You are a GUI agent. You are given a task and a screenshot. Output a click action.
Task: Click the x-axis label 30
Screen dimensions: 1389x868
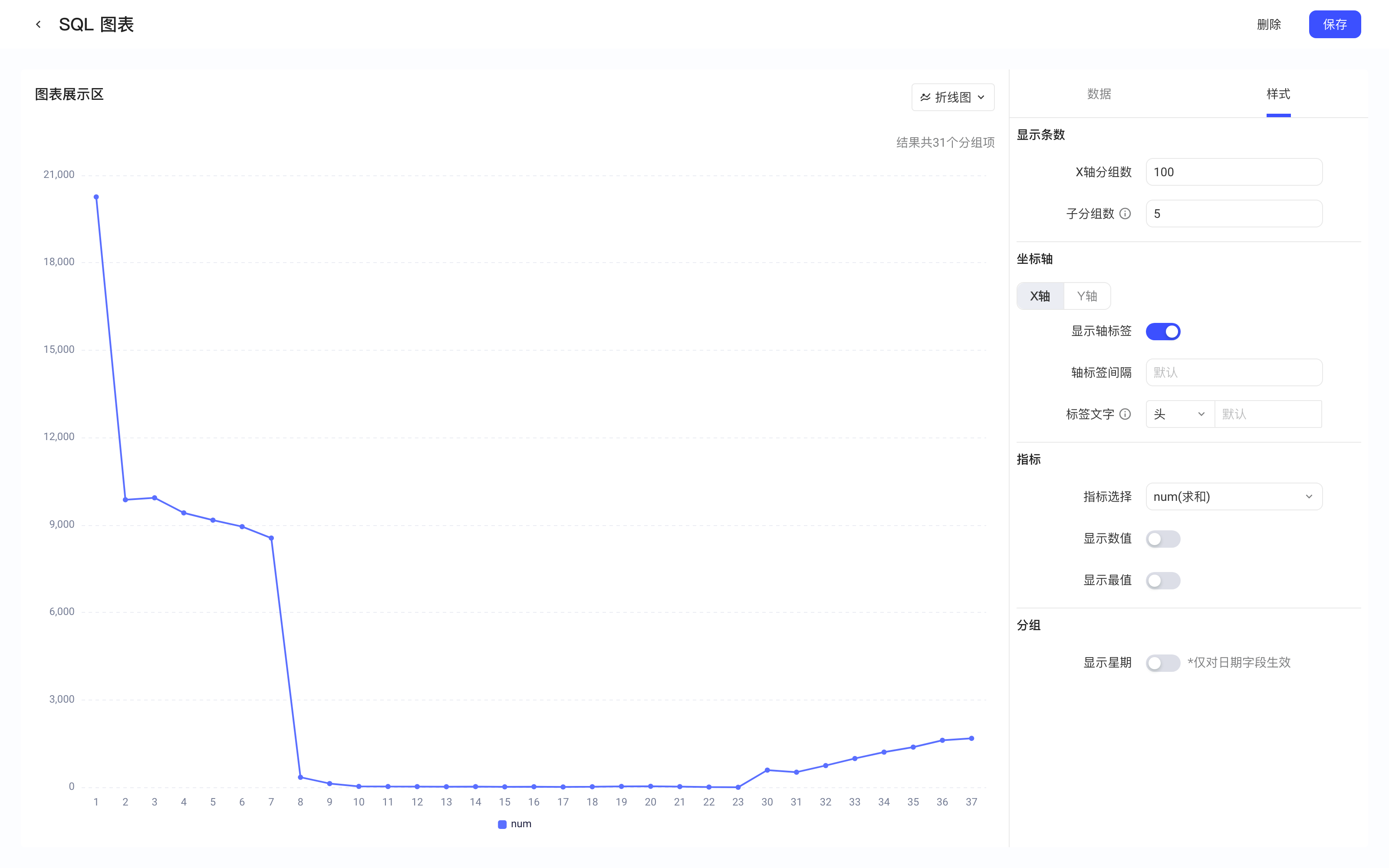point(767,802)
